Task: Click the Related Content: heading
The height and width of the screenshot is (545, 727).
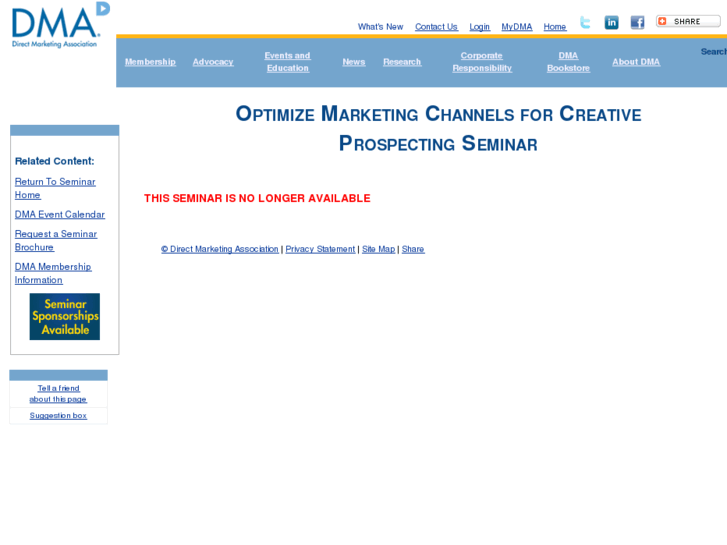Action: pos(54,161)
